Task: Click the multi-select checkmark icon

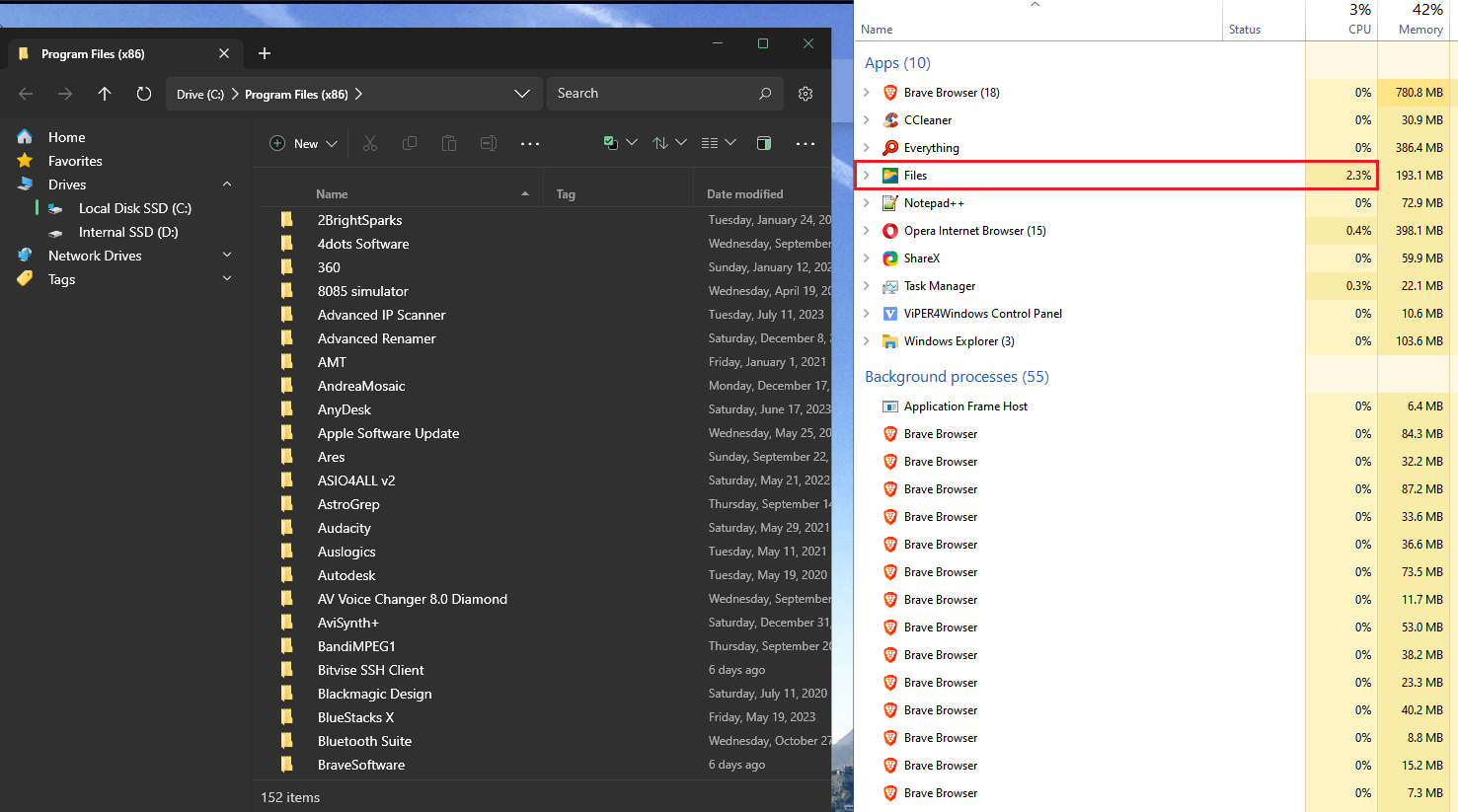Action: (x=612, y=143)
